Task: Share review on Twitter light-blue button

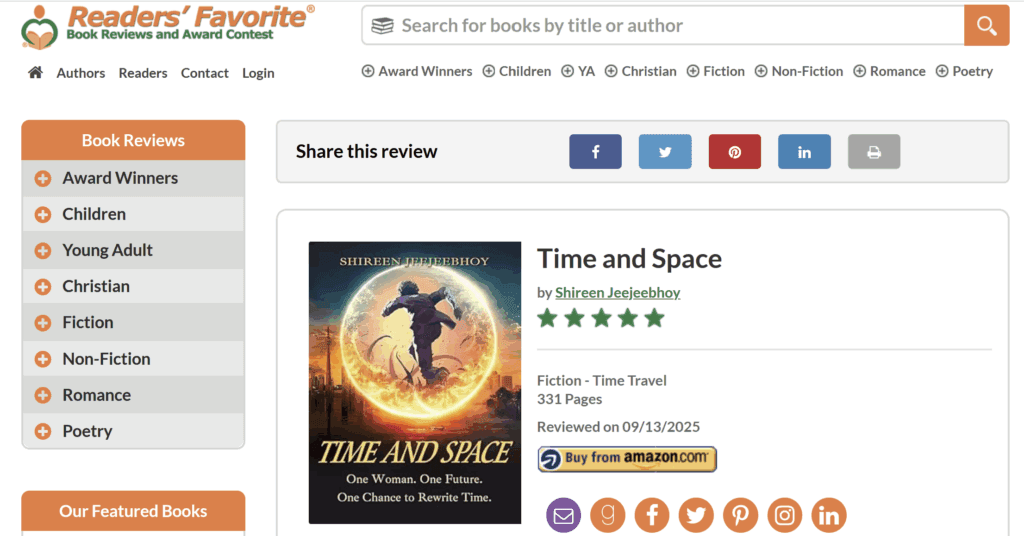Action: [x=665, y=151]
